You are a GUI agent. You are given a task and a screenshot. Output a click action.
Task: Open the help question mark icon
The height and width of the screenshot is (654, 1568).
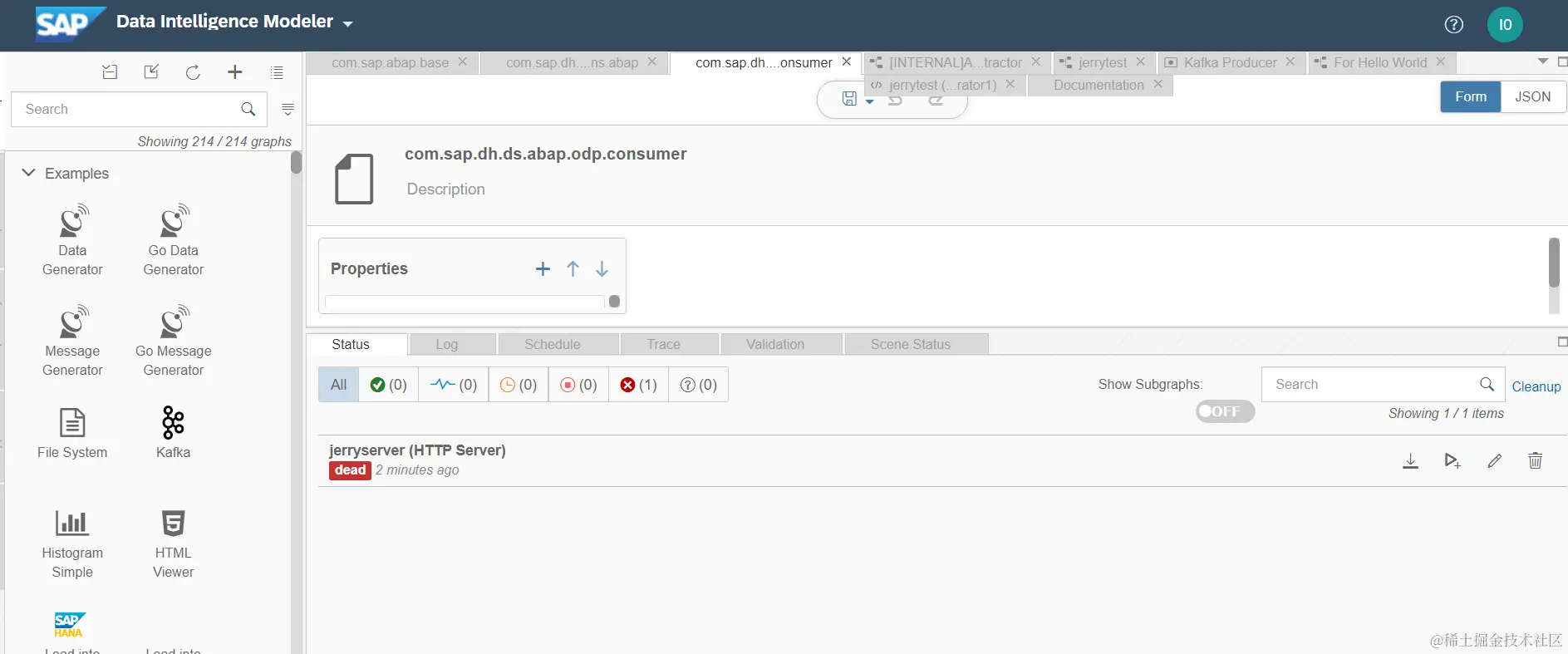(1453, 25)
